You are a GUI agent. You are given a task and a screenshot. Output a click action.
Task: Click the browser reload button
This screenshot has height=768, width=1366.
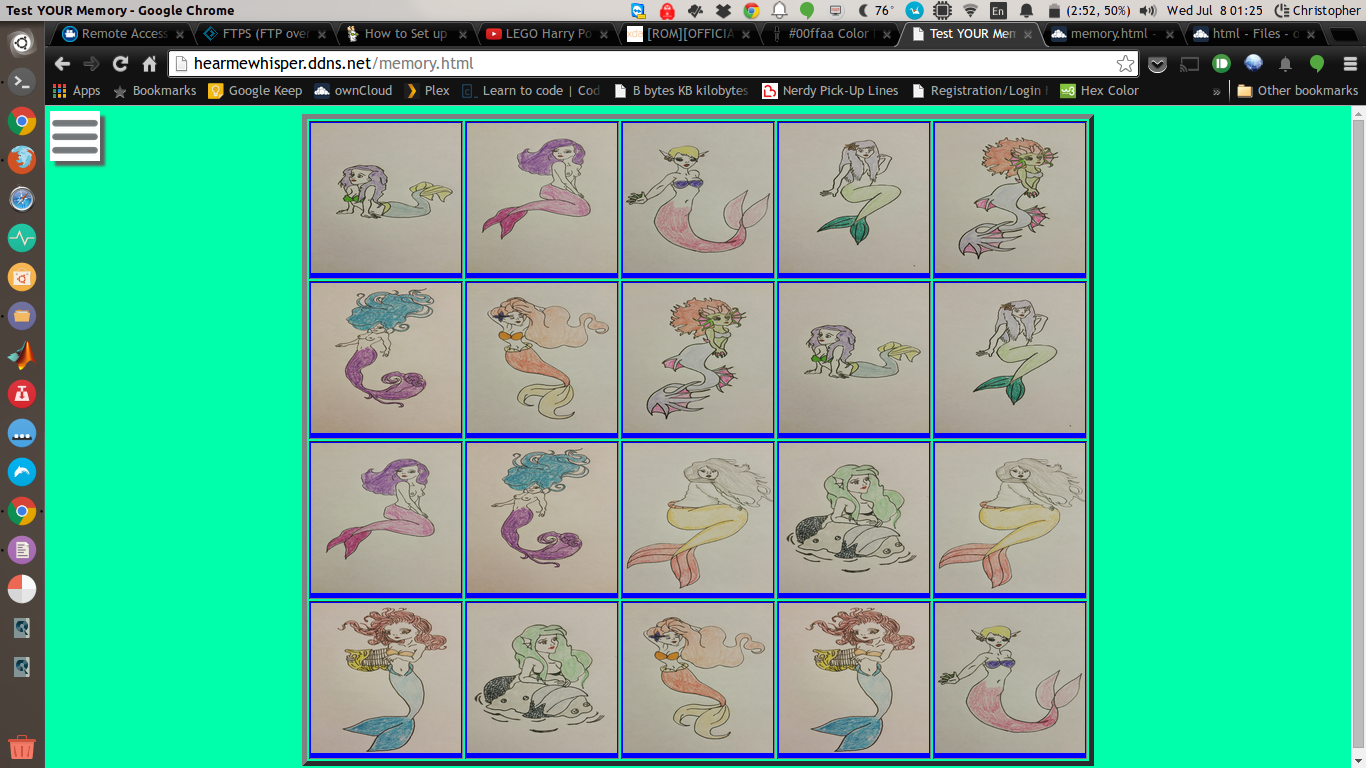tap(120, 64)
